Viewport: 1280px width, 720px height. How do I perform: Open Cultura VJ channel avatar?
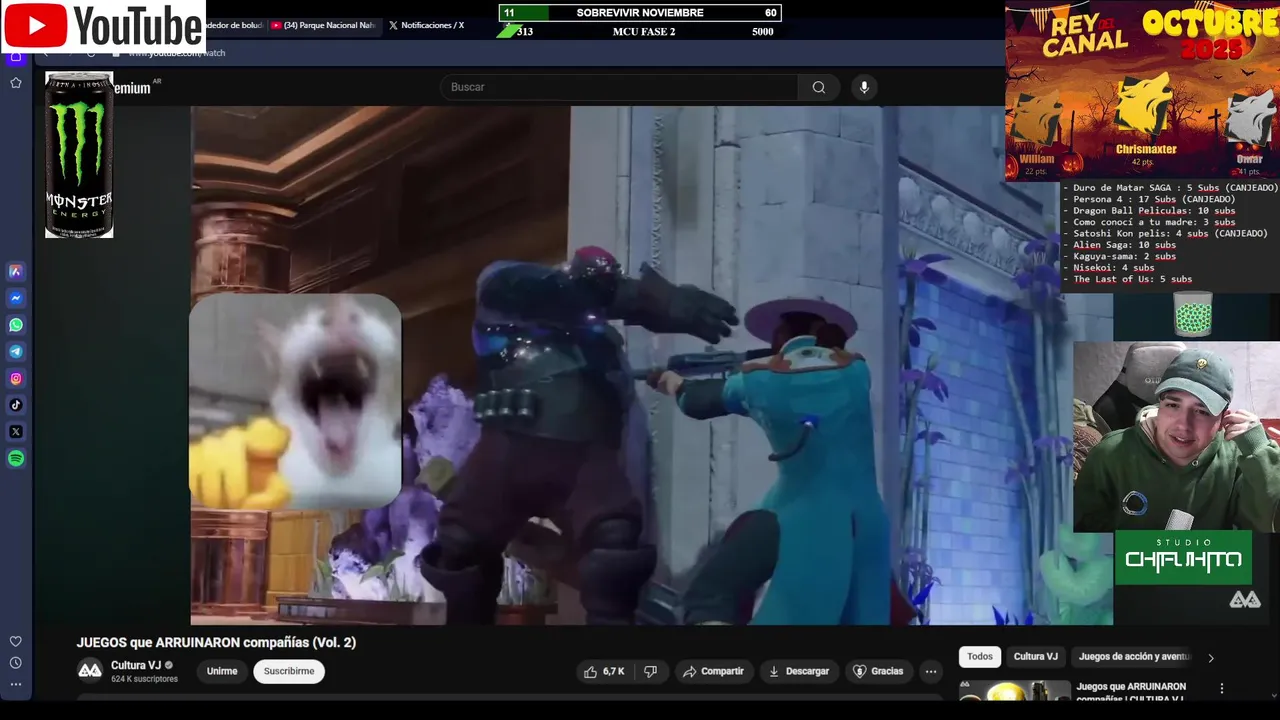[90, 670]
